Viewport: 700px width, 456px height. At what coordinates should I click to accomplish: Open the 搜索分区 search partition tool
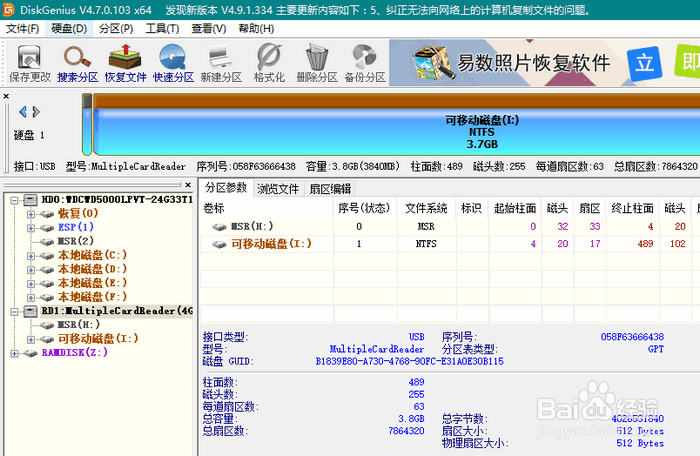(78, 63)
